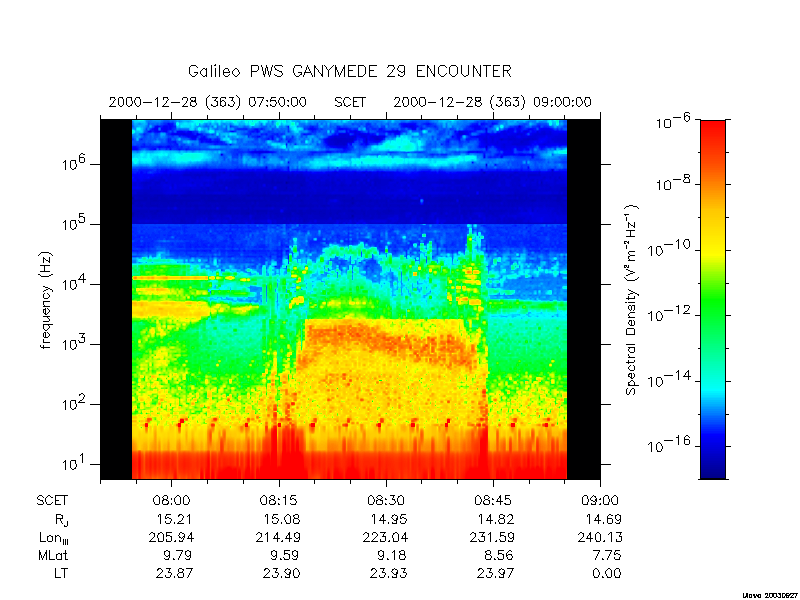Click the '08:45' time tick label
This screenshot has width=800, height=600.
(493, 501)
